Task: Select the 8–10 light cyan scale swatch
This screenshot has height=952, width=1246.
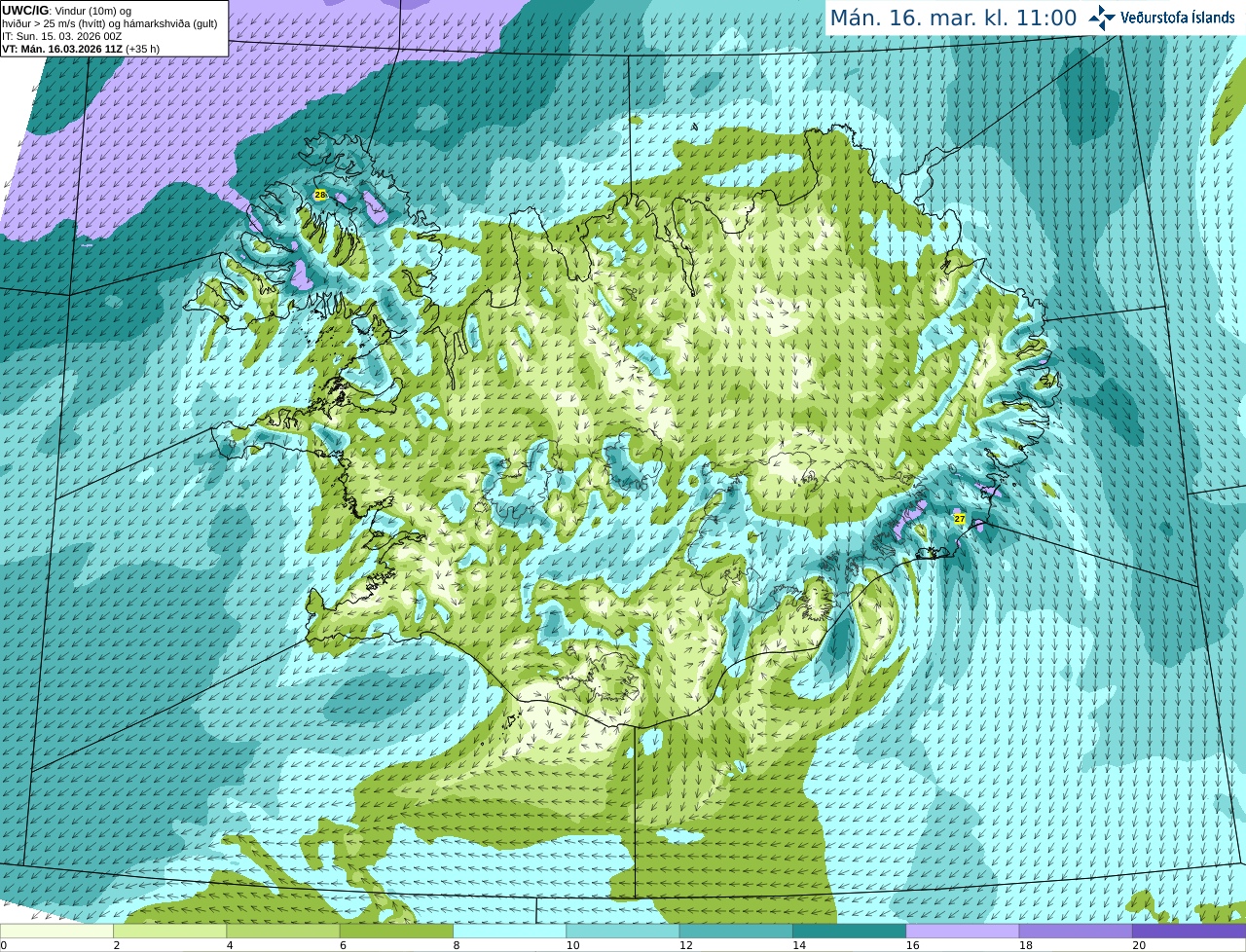Action: [x=510, y=932]
